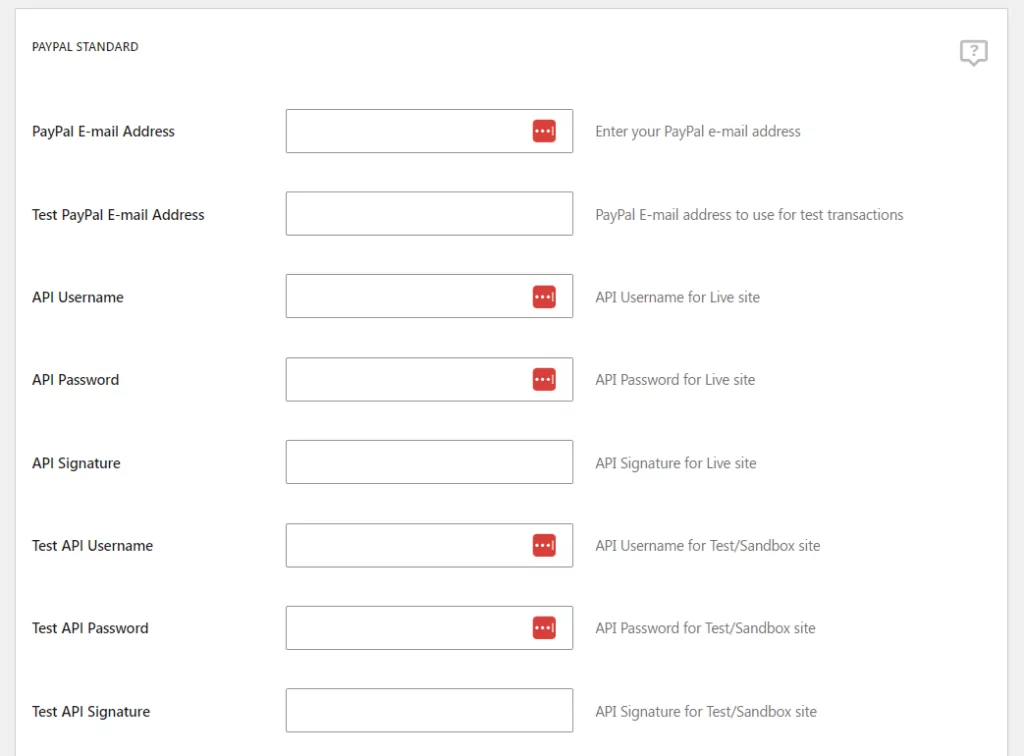
Task: Focus the API Signature input field
Action: pos(429,462)
